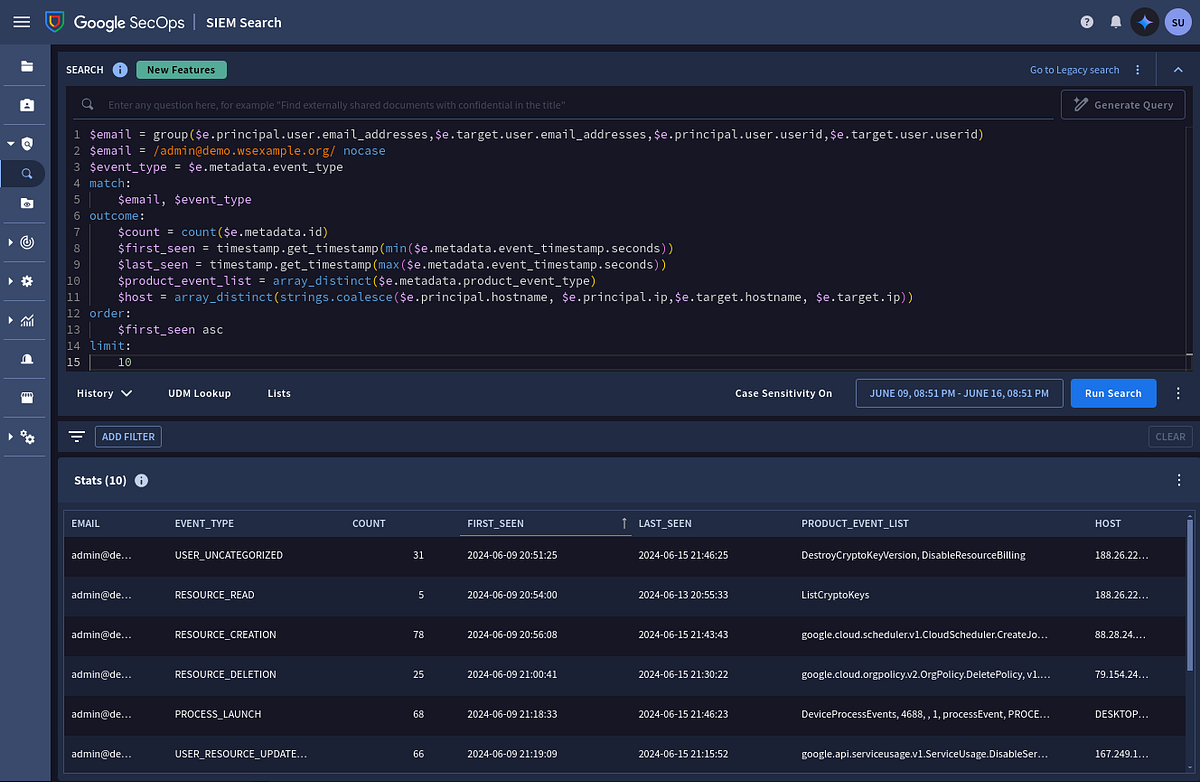The height and width of the screenshot is (782, 1200).
Task: Click the help question mark icon
Action: 1087,21
